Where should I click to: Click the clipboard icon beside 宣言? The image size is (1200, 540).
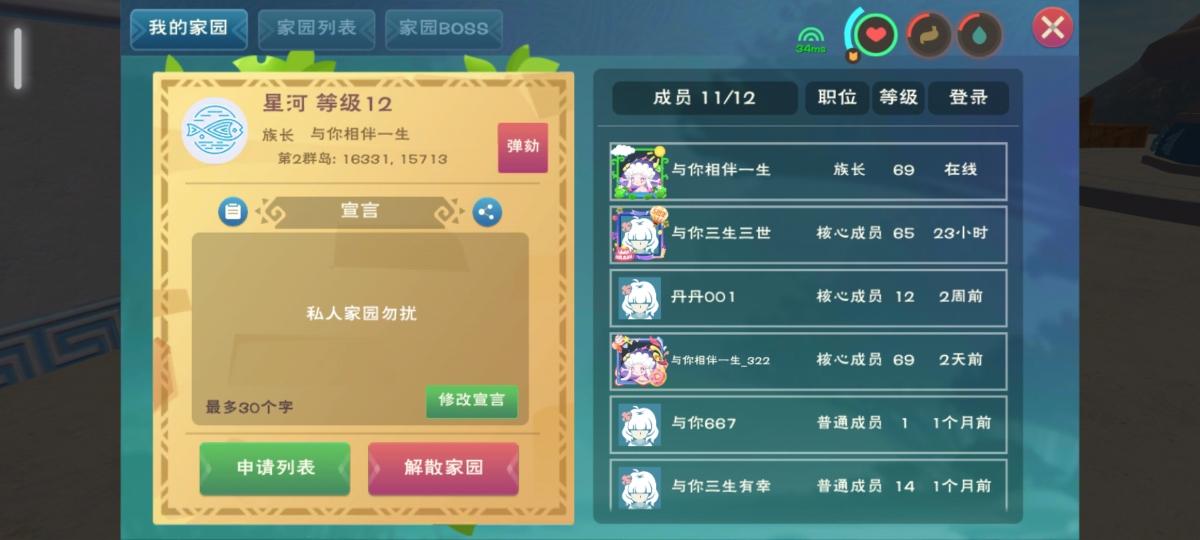coord(232,211)
